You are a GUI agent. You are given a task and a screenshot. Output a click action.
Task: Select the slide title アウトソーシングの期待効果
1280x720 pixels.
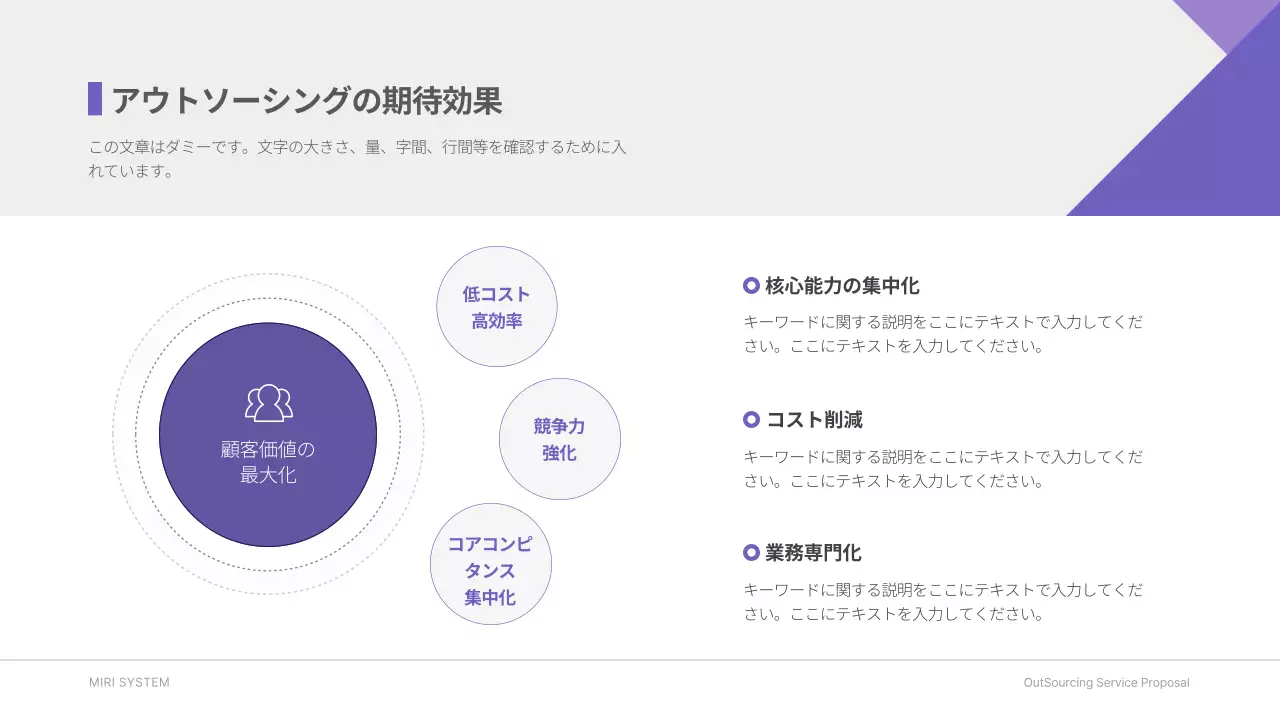tap(308, 101)
